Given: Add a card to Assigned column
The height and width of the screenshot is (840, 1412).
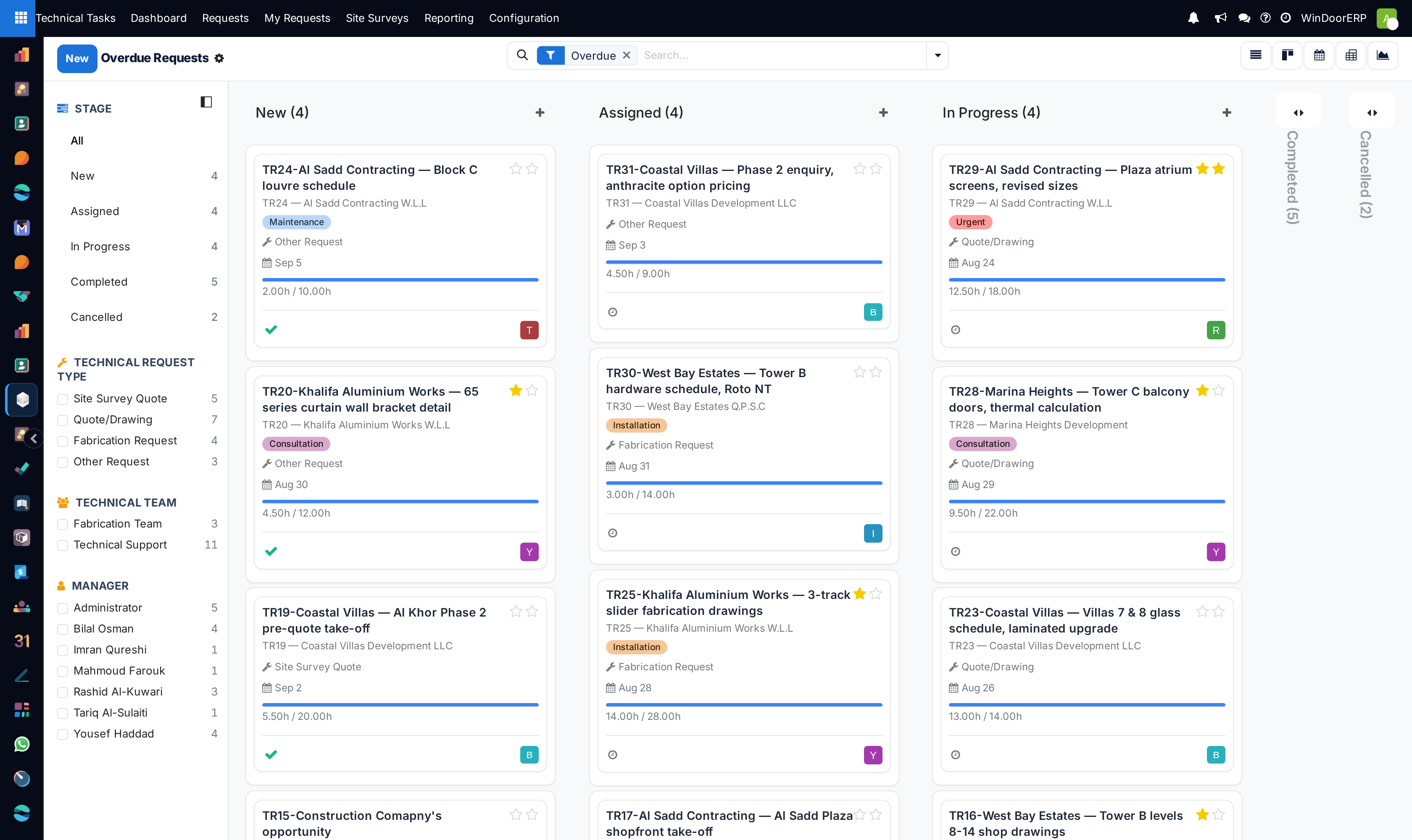Looking at the screenshot, I should pyautogui.click(x=883, y=113).
